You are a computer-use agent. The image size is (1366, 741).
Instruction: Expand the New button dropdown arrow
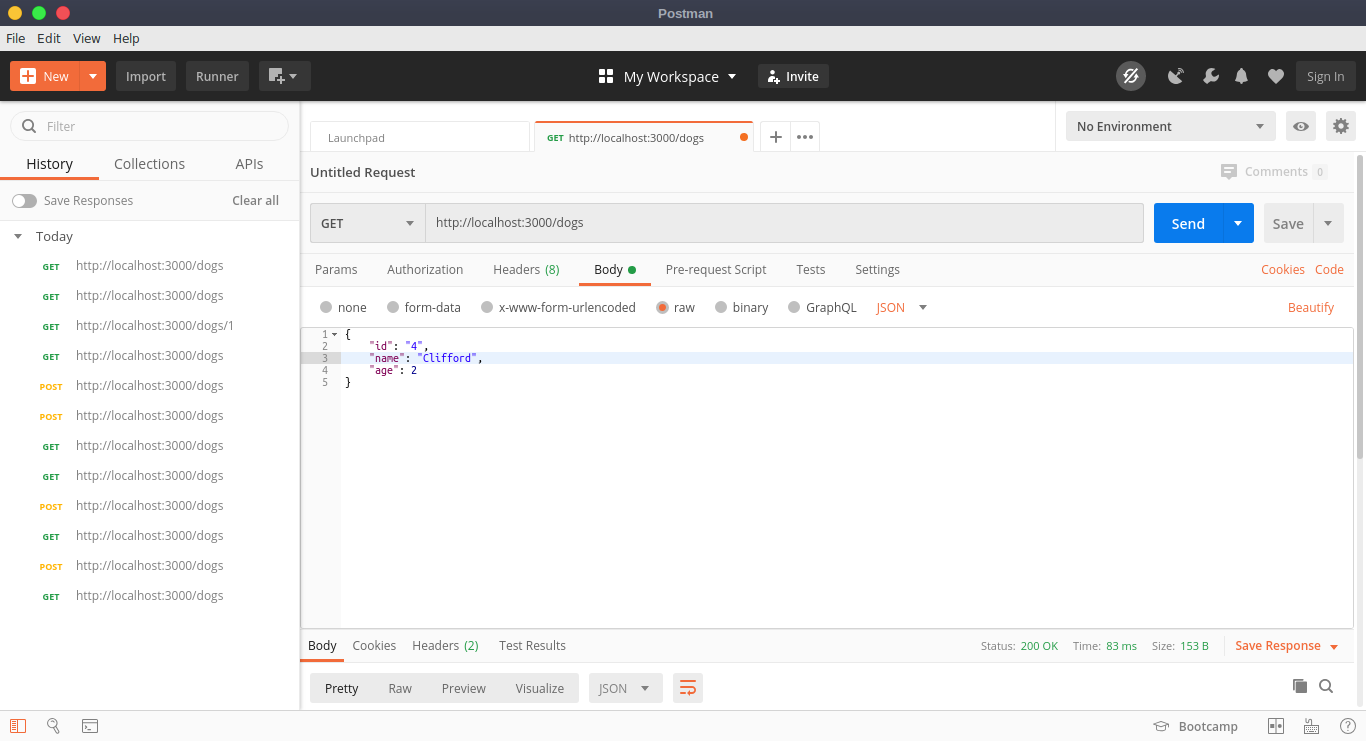click(x=93, y=76)
